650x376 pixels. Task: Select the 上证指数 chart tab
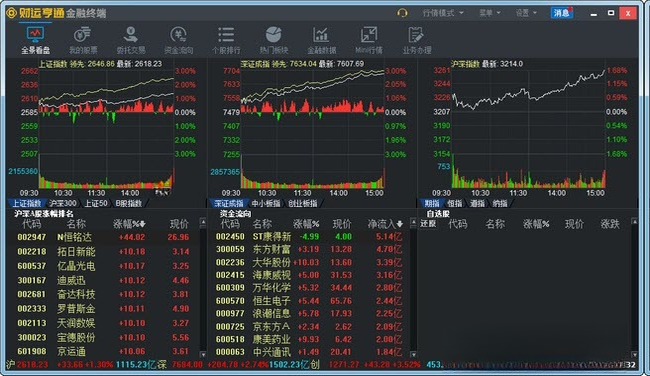pyautogui.click(x=27, y=203)
